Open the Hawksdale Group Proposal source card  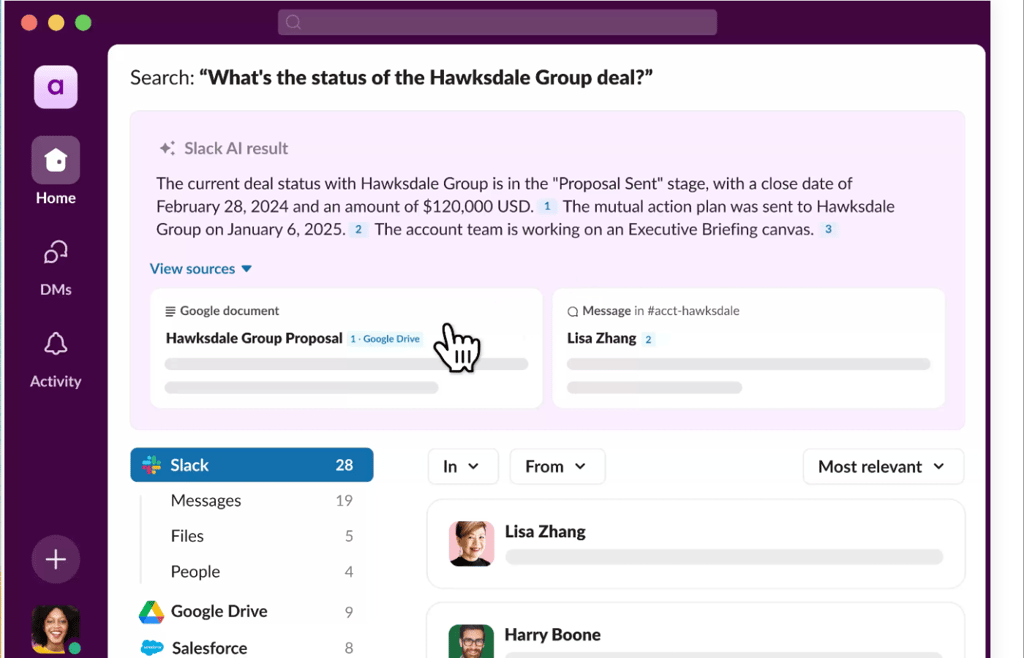click(254, 338)
